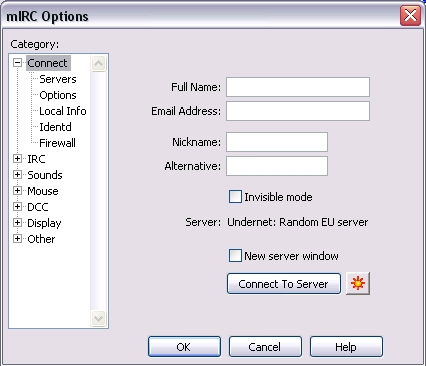Focus the Full Name input field
The height and width of the screenshot is (366, 426).
[298, 87]
